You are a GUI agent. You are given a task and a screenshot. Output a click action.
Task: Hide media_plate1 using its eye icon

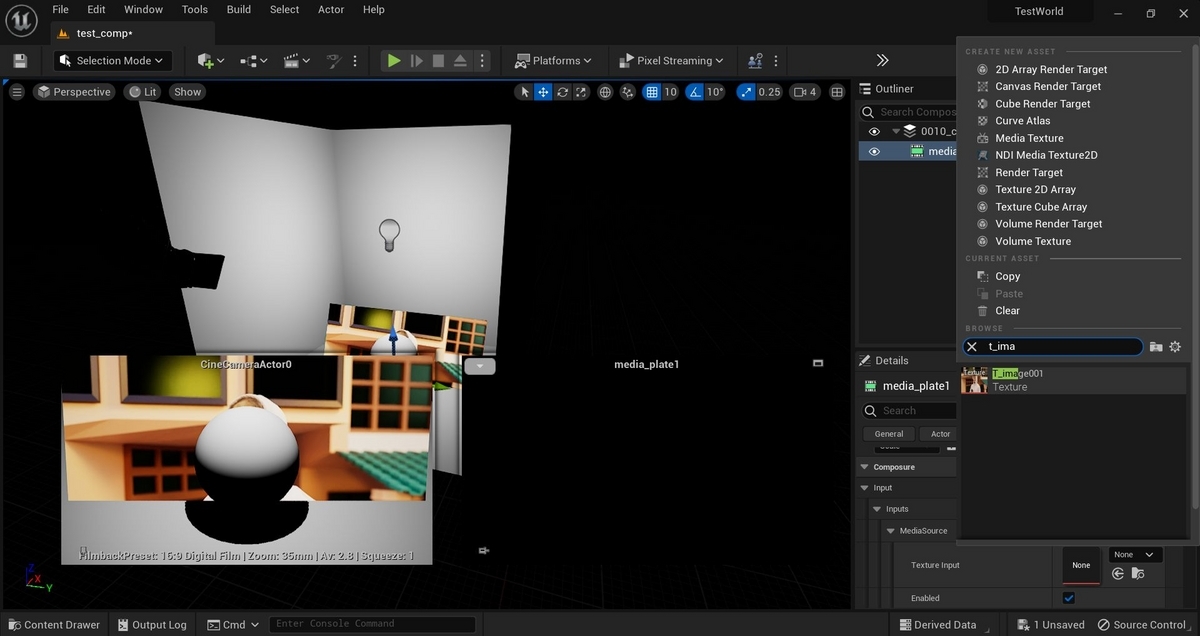[874, 152]
